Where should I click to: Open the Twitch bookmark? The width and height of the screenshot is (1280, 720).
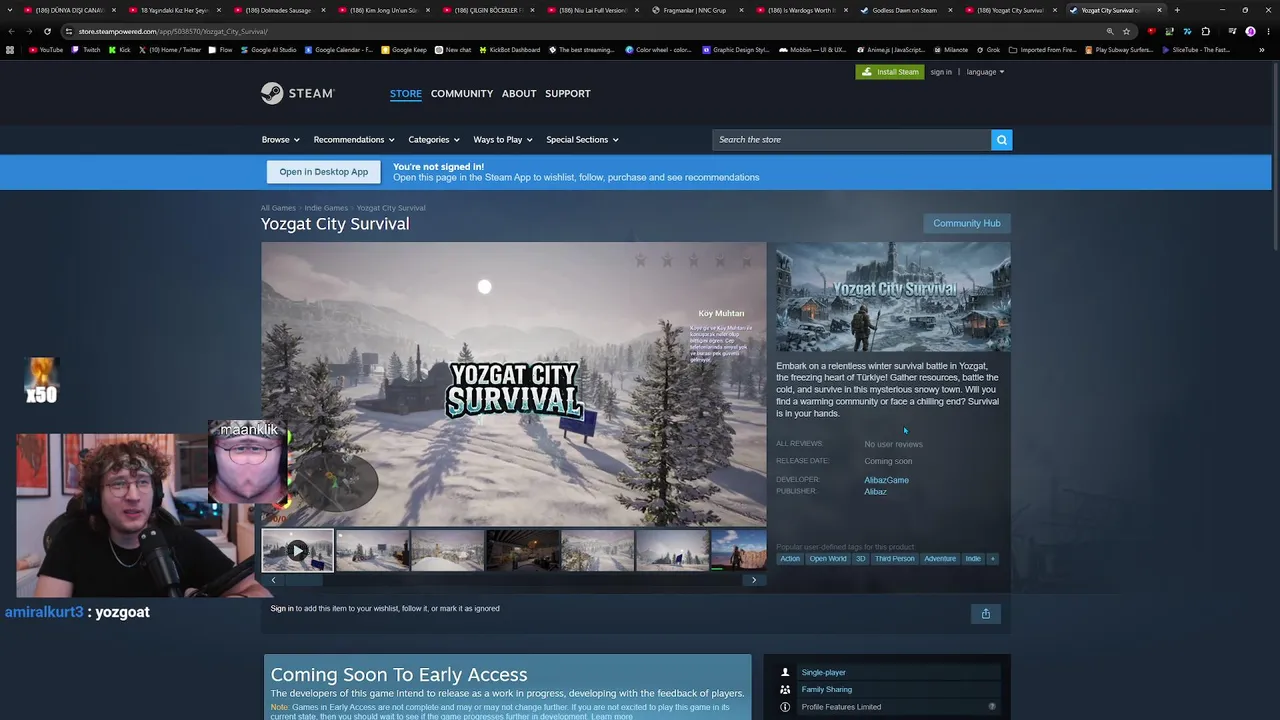(x=86, y=50)
